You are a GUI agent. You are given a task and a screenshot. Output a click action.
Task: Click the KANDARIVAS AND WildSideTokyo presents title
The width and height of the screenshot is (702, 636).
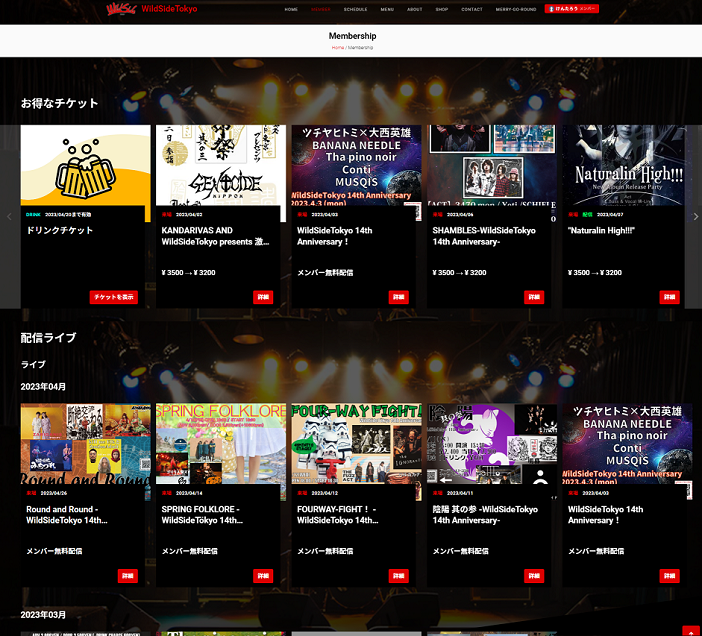coord(215,236)
